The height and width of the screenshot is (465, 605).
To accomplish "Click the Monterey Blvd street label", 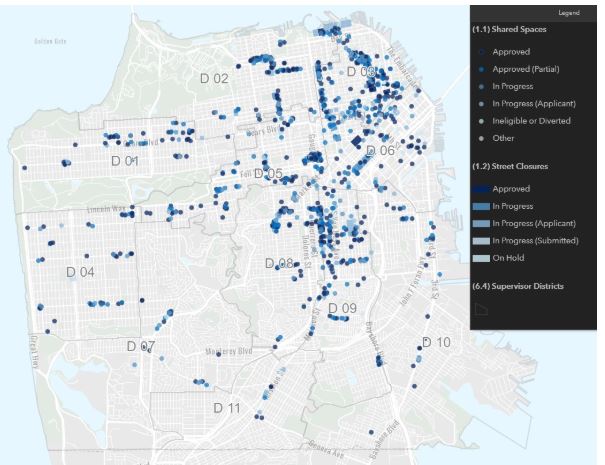I will [x=229, y=352].
